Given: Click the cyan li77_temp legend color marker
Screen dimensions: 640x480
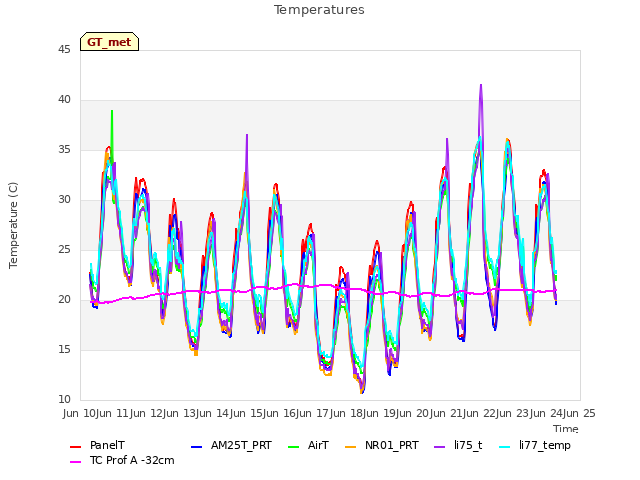Looking at the screenshot, I should click(x=504, y=447).
